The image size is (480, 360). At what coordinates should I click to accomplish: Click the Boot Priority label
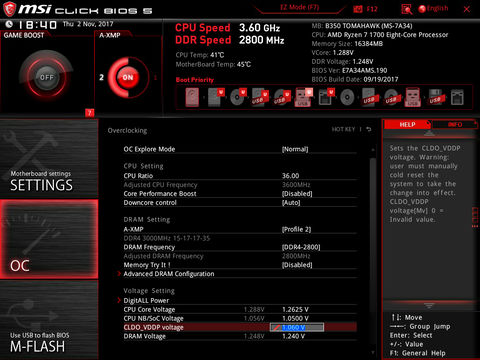(195, 80)
